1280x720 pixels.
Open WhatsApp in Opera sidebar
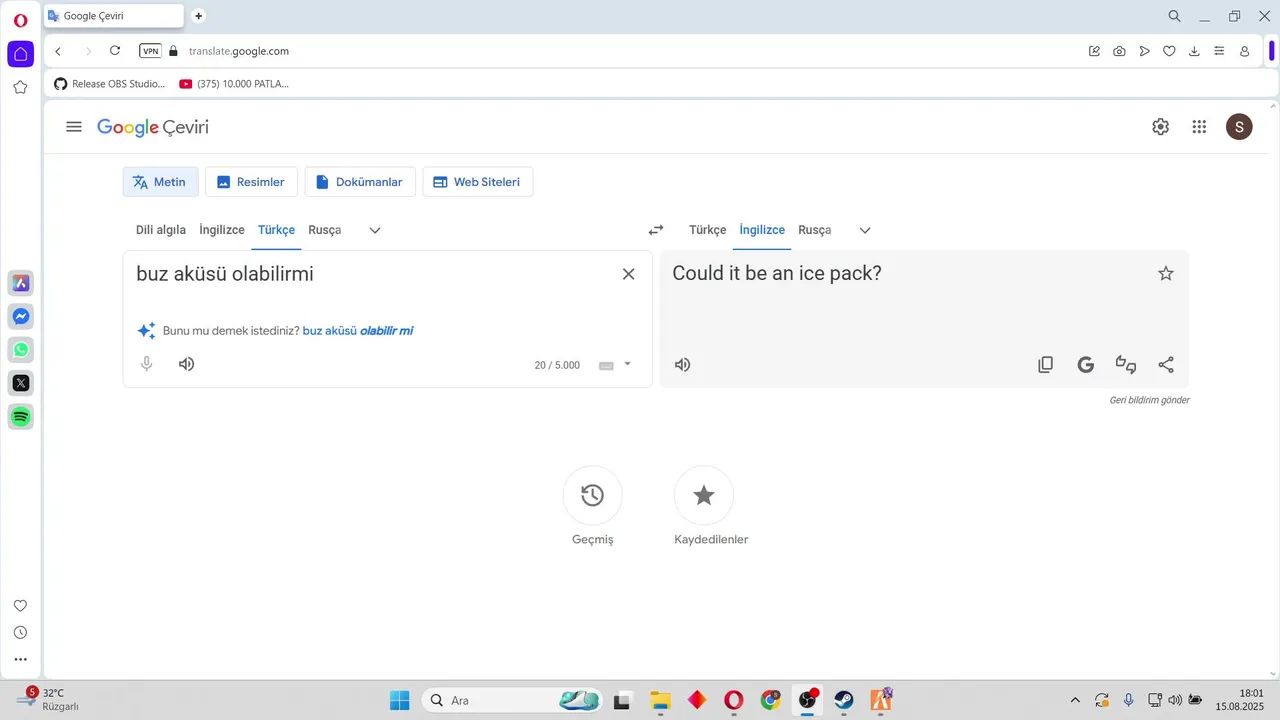click(20, 350)
